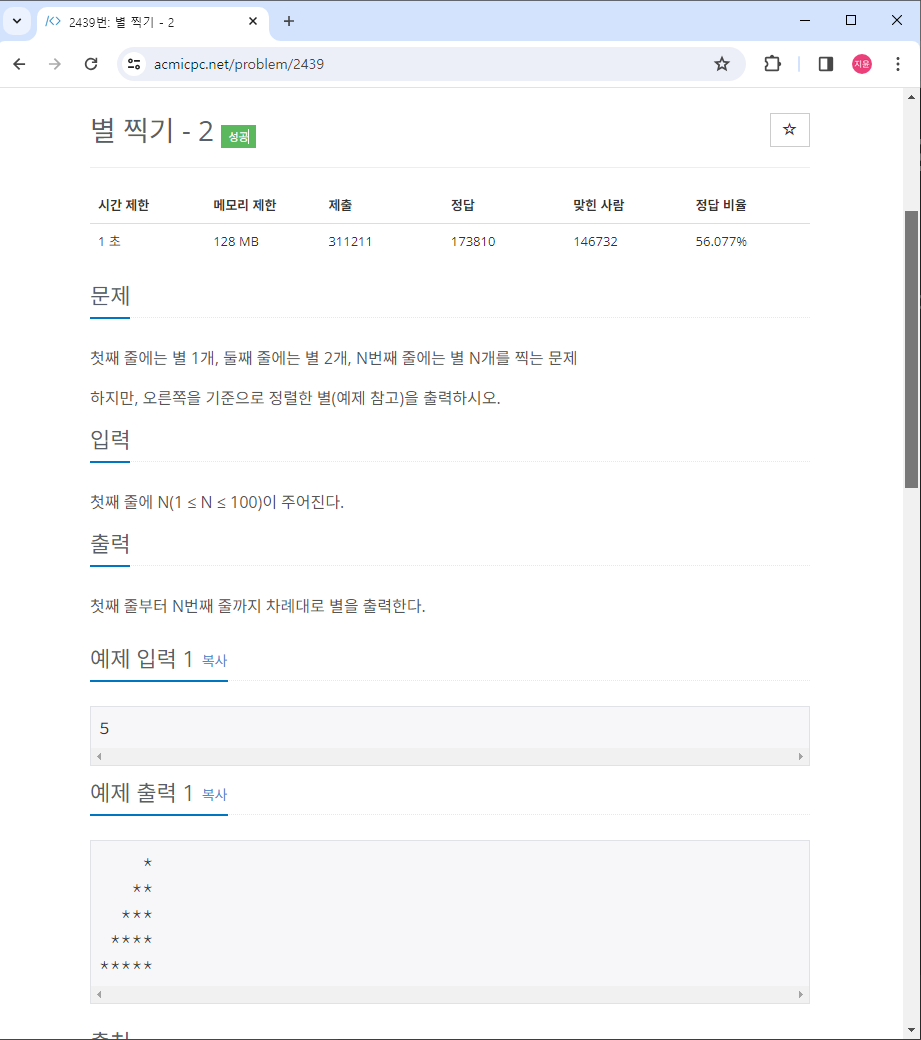Click the 예제 출력 1 heading

click(141, 793)
